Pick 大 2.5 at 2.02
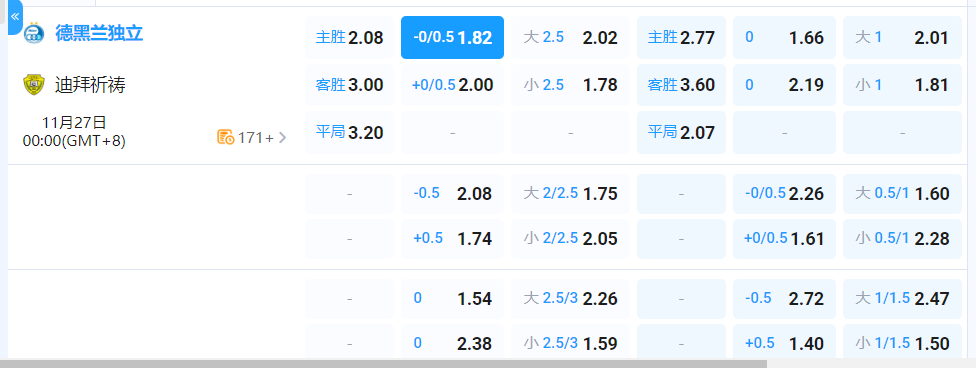This screenshot has height=368, width=976. pyautogui.click(x=570, y=37)
